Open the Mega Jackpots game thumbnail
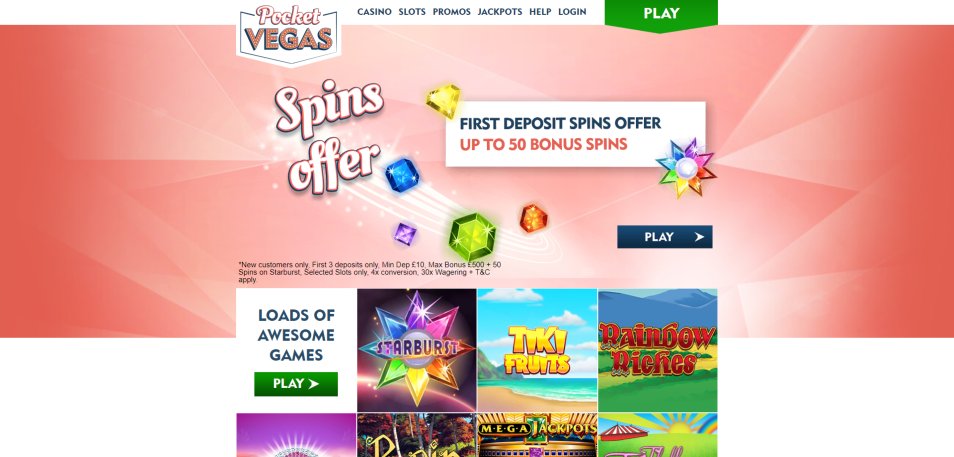954x457 pixels. point(537,435)
